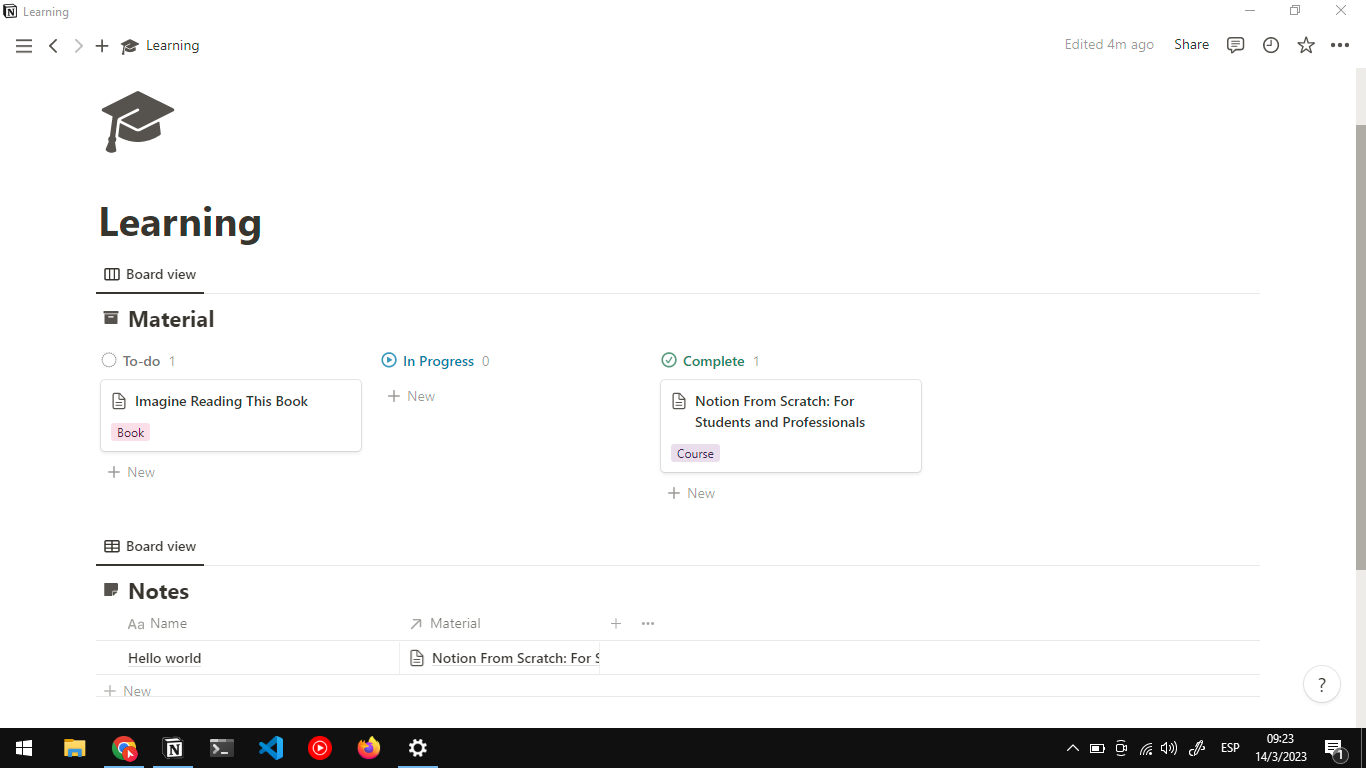Open the Windows Start menu

(24, 748)
